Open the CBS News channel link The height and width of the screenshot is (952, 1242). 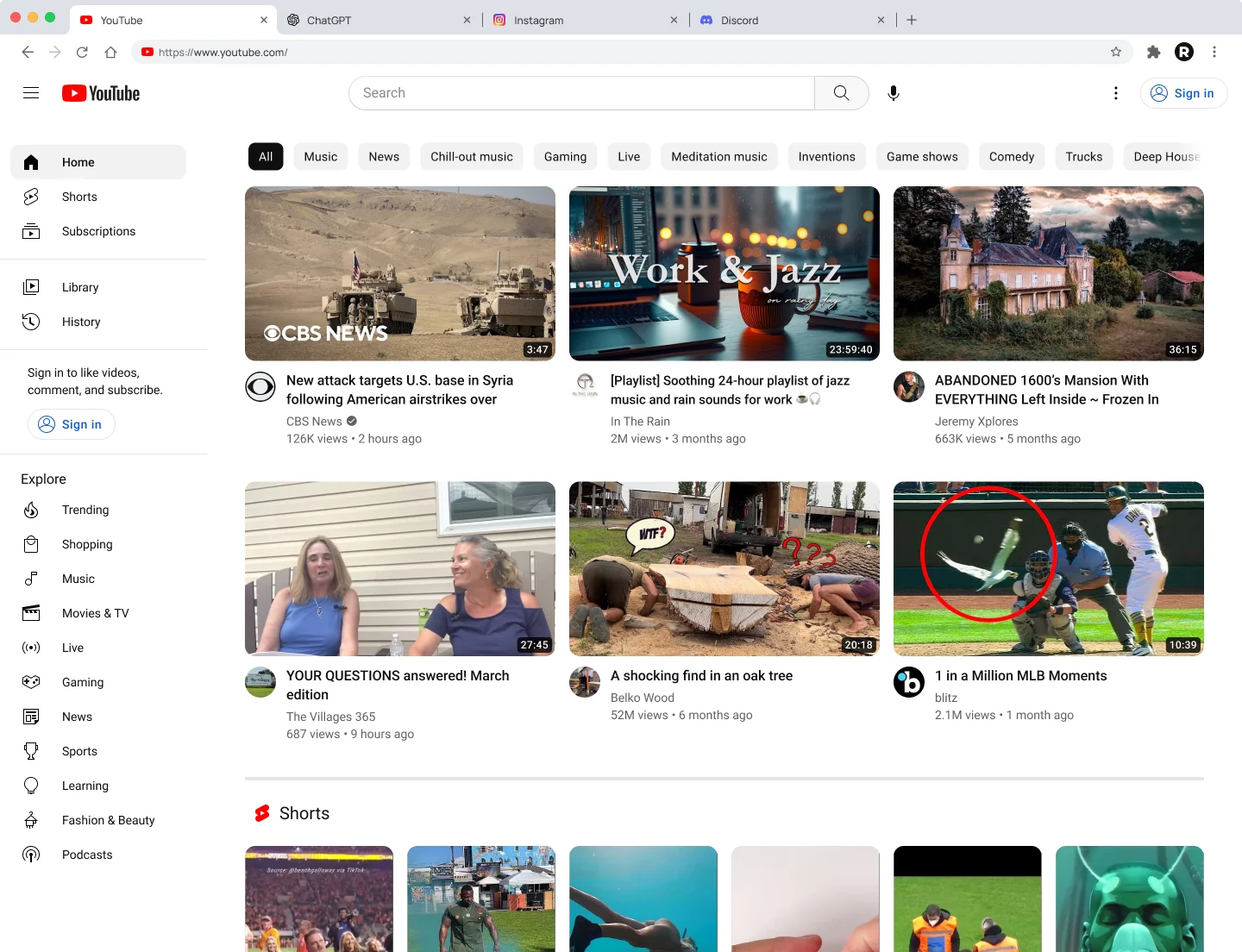pos(314,421)
